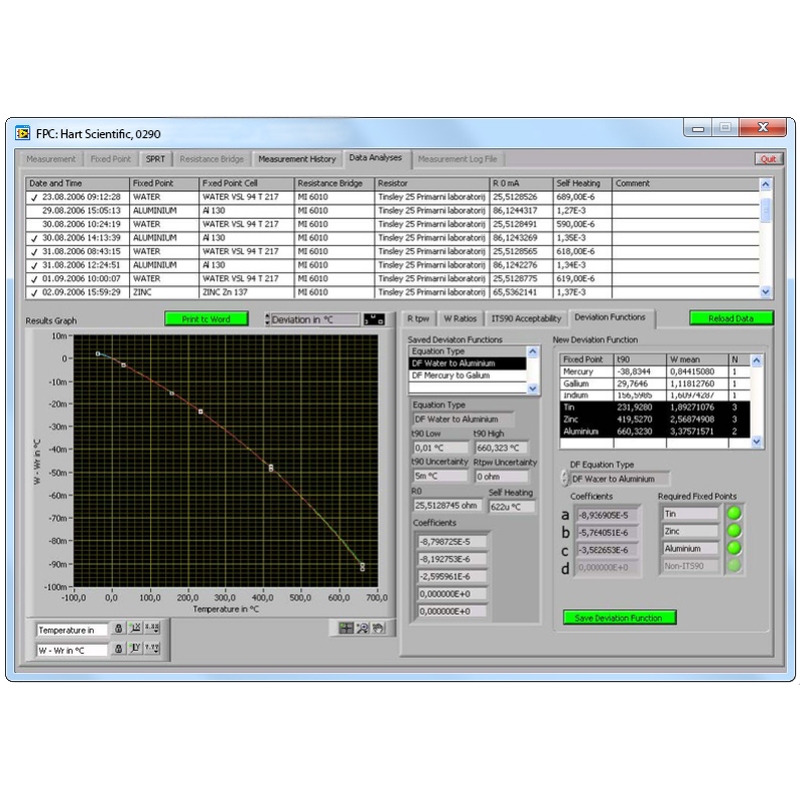This screenshot has width=800, height=800.
Task: Select Deviation Functions sub-tab
Action: [x=610, y=317]
